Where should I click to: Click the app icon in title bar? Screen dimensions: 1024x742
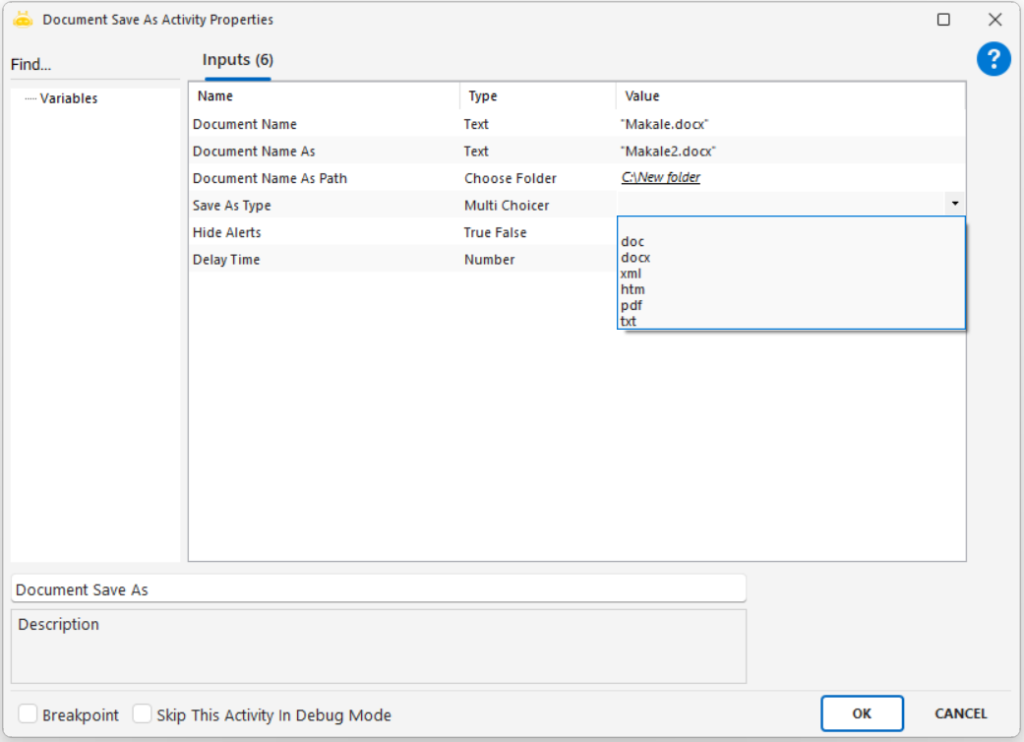coord(23,20)
